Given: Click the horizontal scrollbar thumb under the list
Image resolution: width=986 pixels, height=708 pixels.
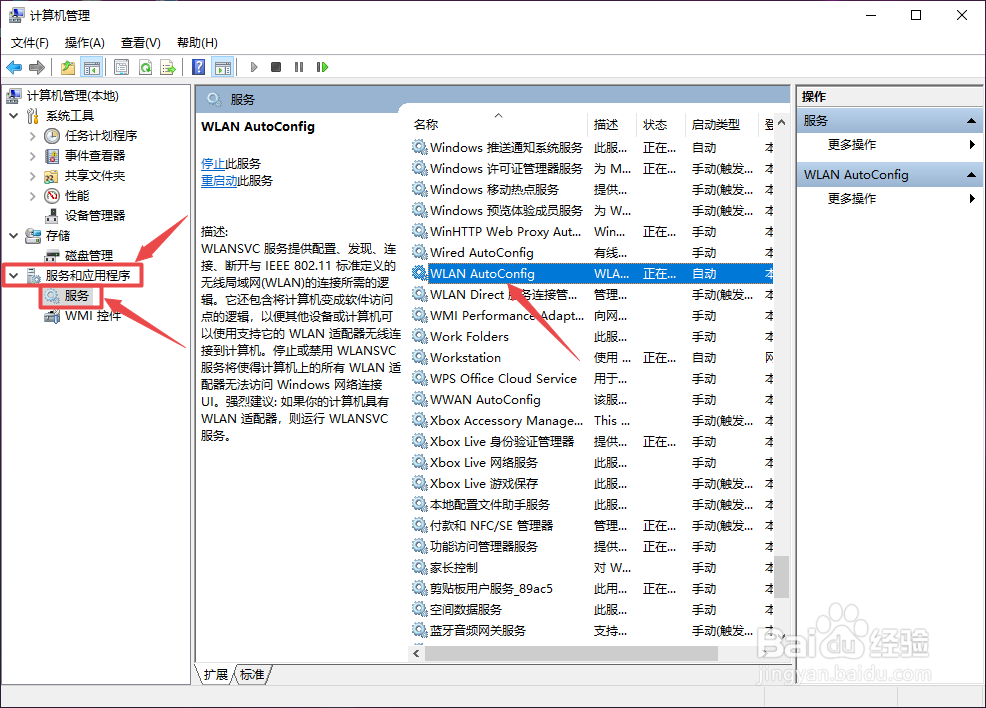Looking at the screenshot, I should (571, 654).
